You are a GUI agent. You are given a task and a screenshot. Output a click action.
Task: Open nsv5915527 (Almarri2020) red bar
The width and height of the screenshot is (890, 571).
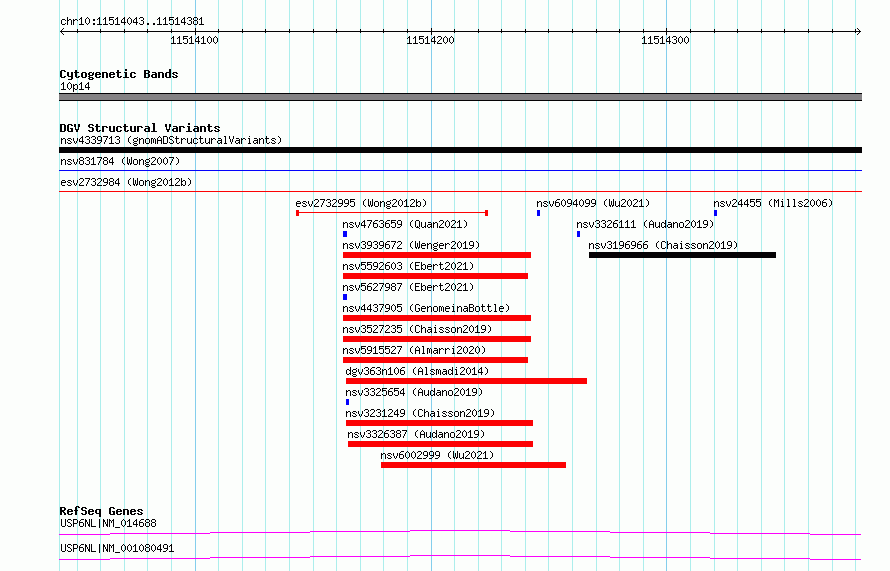pyautogui.click(x=435, y=360)
